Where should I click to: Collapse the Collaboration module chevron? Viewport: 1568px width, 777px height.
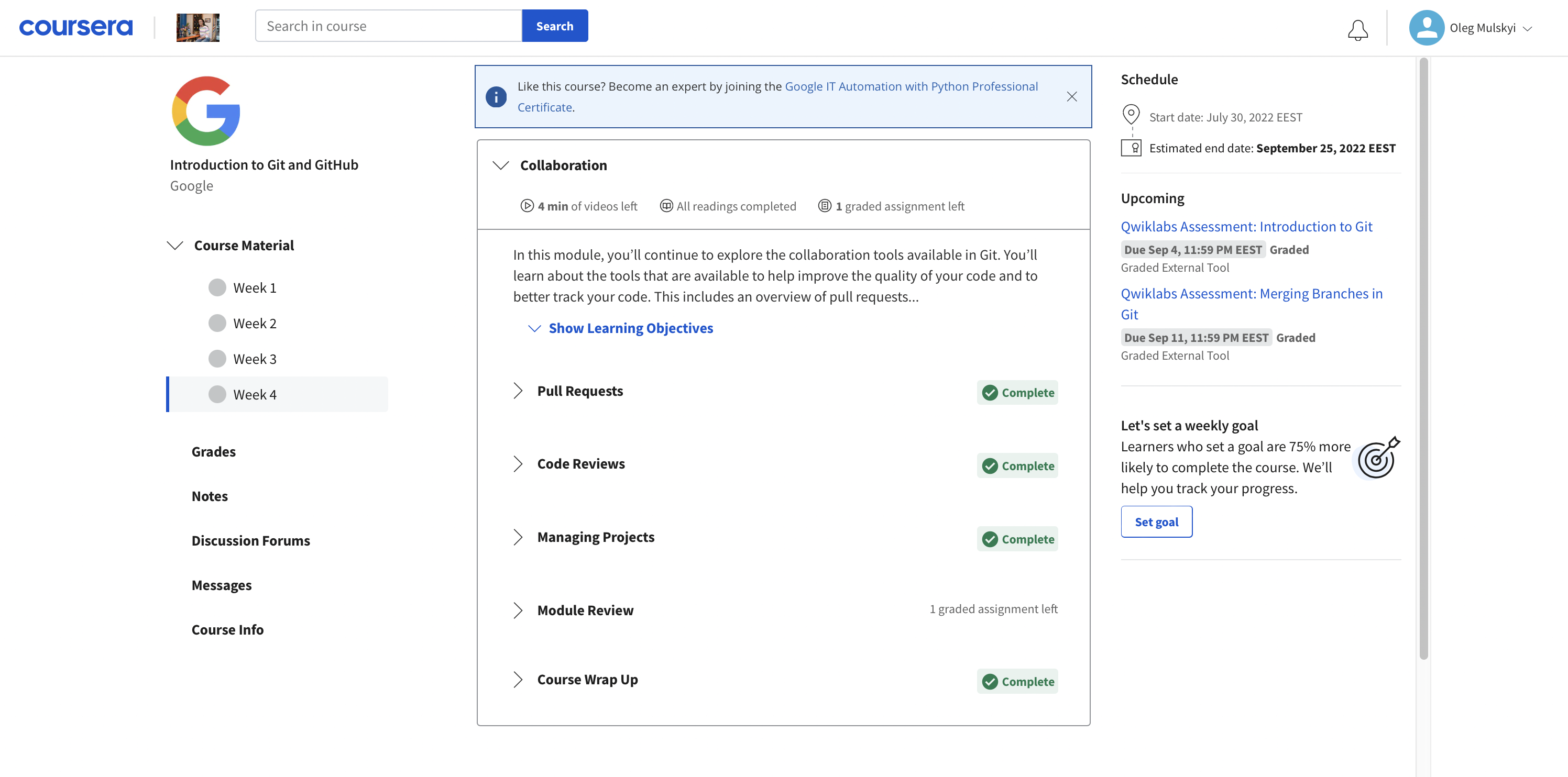500,165
